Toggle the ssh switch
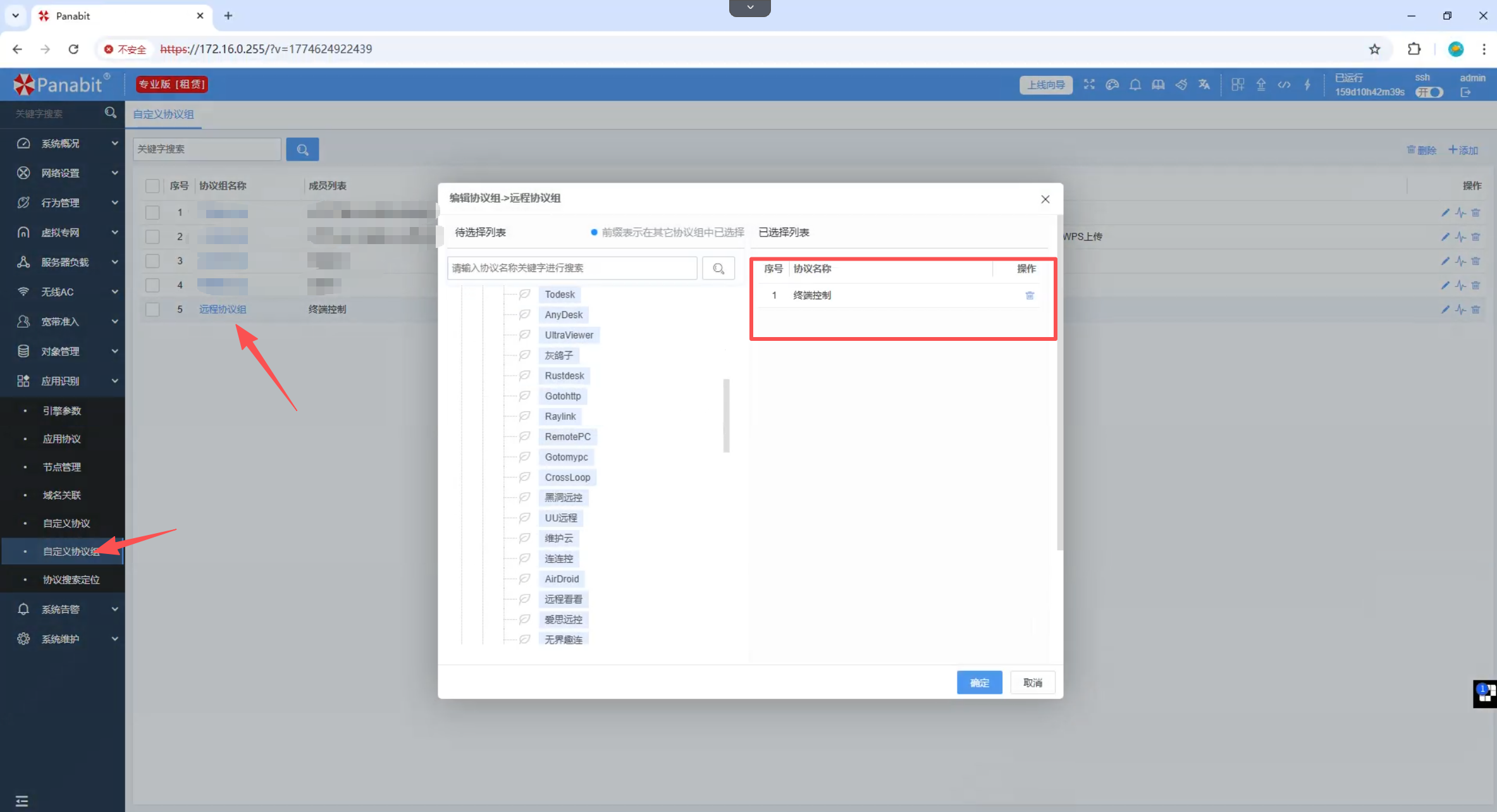This screenshot has height=812, width=1497. [1429, 92]
